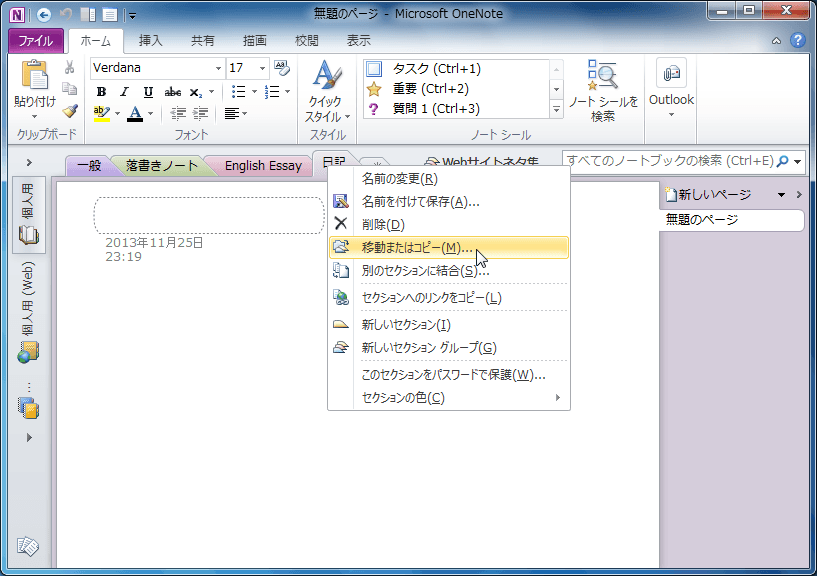Click the Back arrow in quick access

pyautogui.click(x=44, y=15)
